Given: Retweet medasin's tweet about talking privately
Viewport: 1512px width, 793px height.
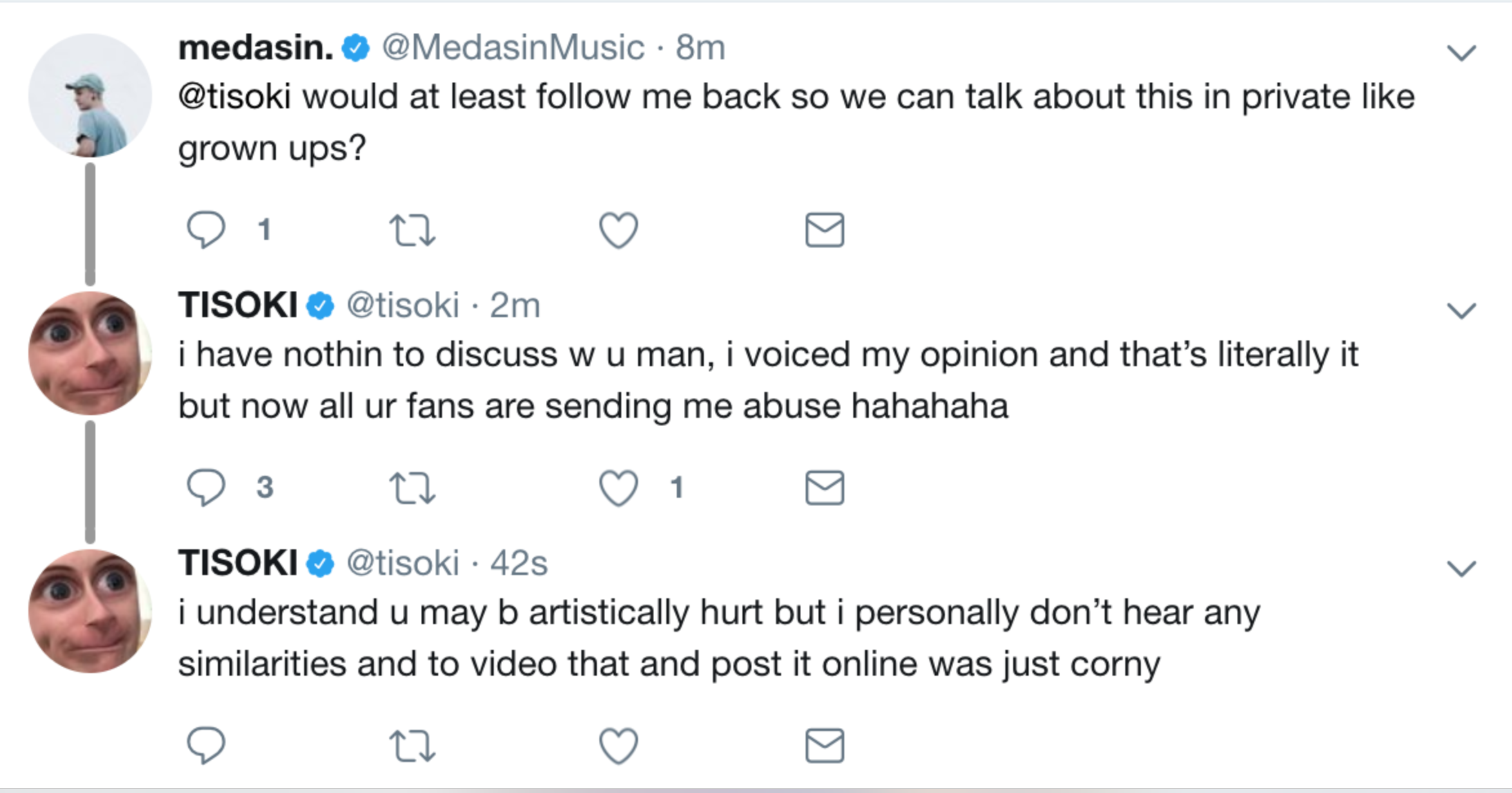Looking at the screenshot, I should click(412, 231).
